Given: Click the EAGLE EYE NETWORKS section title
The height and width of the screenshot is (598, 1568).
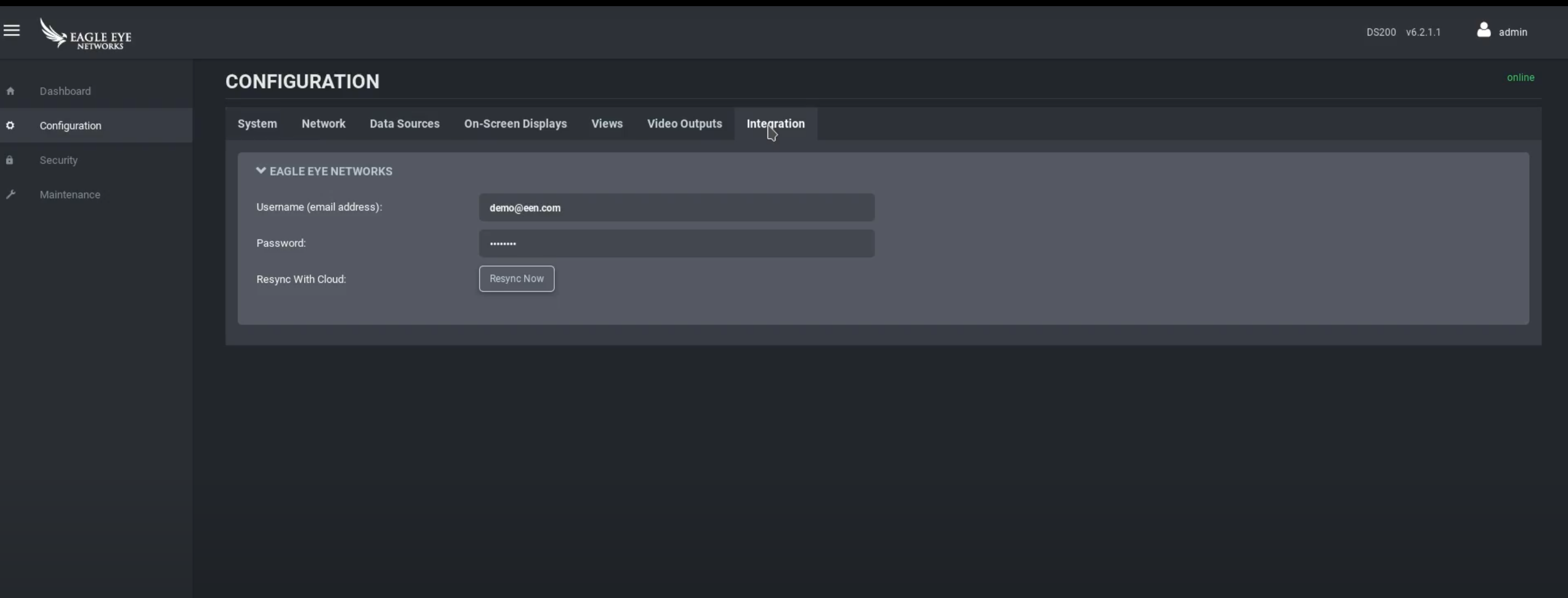Looking at the screenshot, I should point(331,171).
